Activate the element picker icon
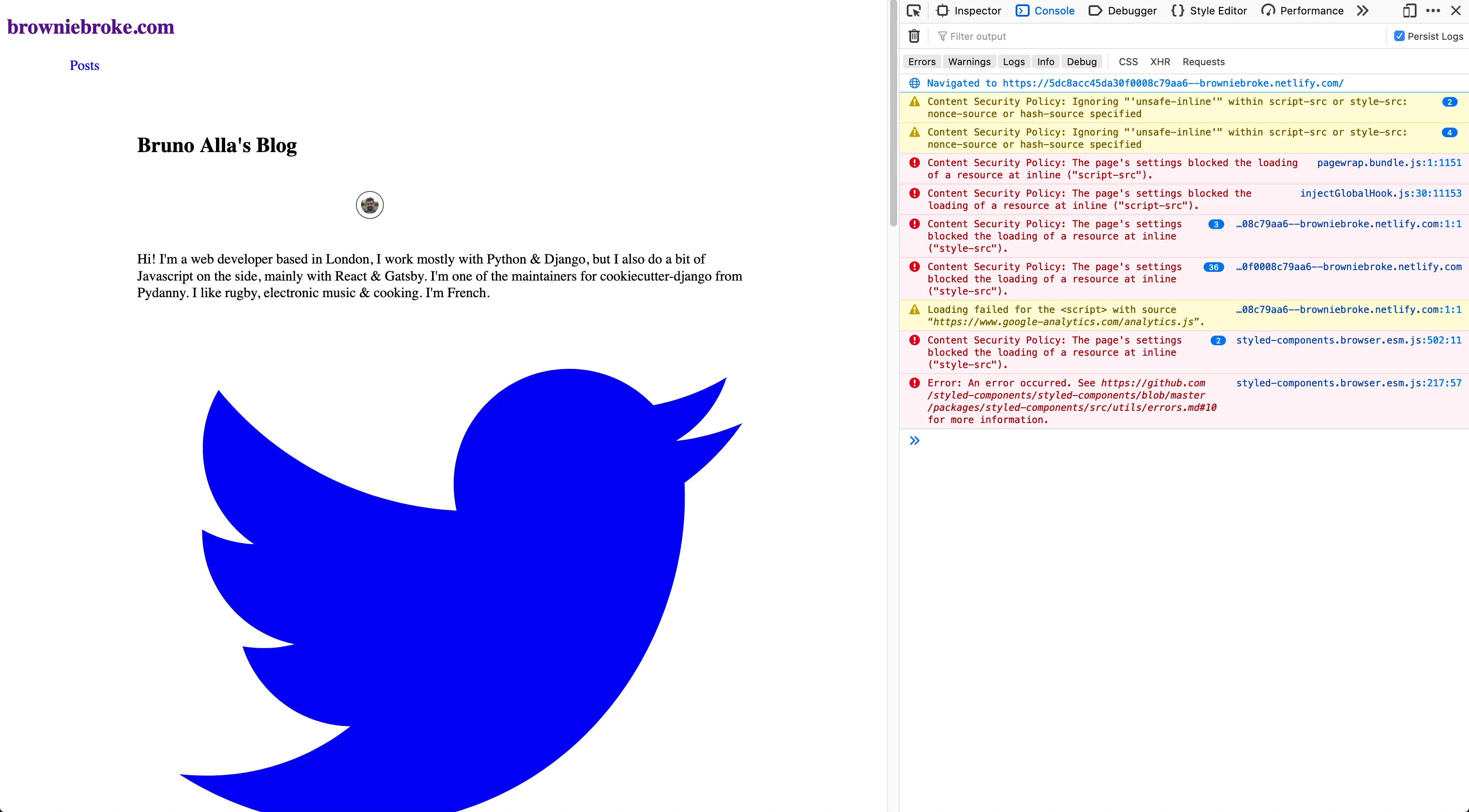Viewport: 1469px width, 812px height. 914,11
